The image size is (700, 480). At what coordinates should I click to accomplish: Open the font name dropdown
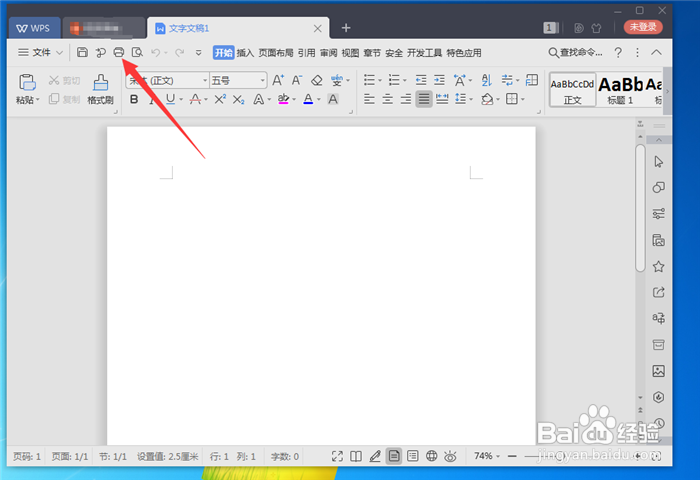[205, 80]
